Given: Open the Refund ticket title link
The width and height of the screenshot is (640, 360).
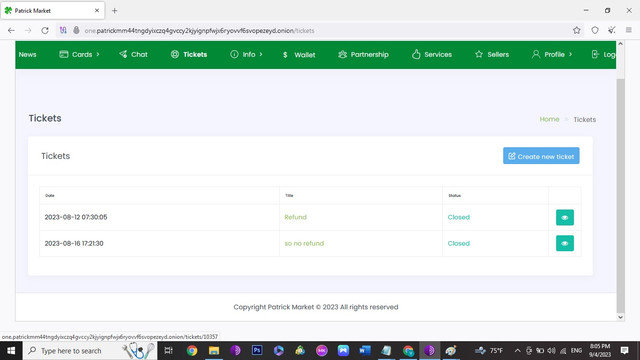Looking at the screenshot, I should [296, 217].
